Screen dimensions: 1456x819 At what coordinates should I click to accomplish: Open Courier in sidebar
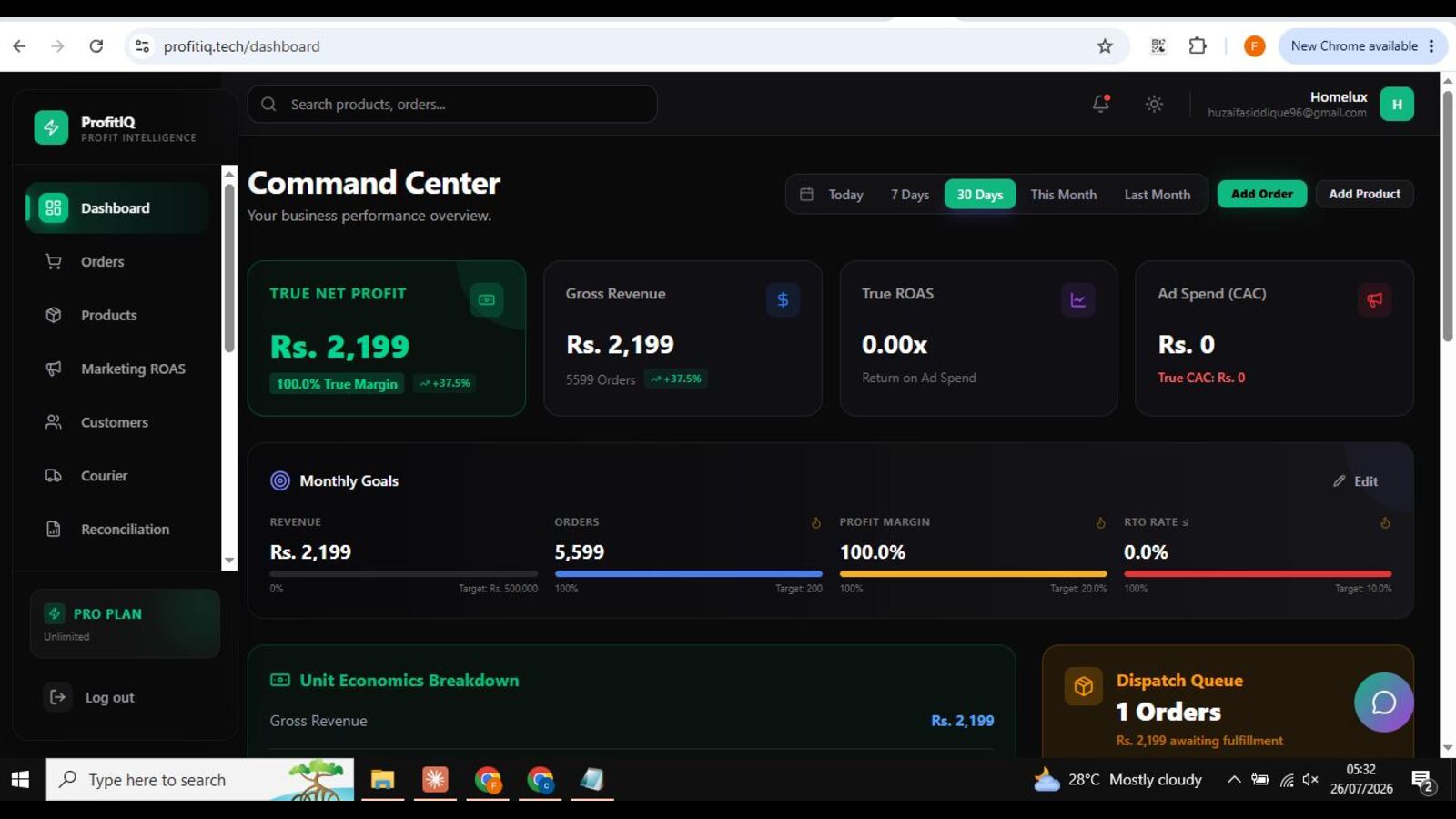coord(117,475)
